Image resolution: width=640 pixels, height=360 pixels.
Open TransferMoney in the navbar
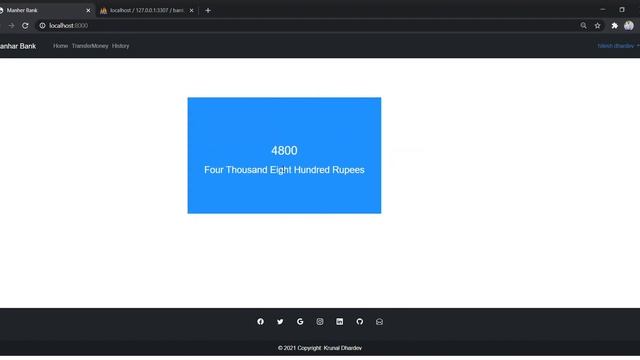(x=90, y=46)
